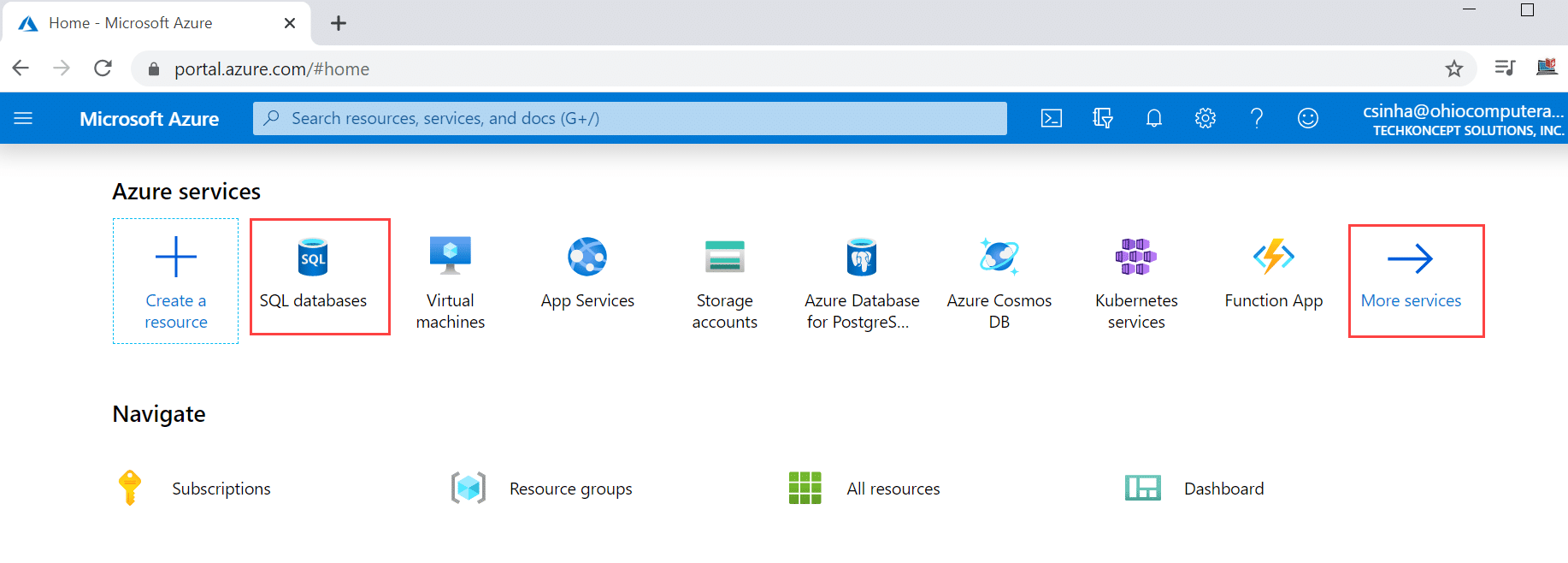Open the Storage accounts icon
The width and height of the screenshot is (1568, 563).
[x=725, y=257]
